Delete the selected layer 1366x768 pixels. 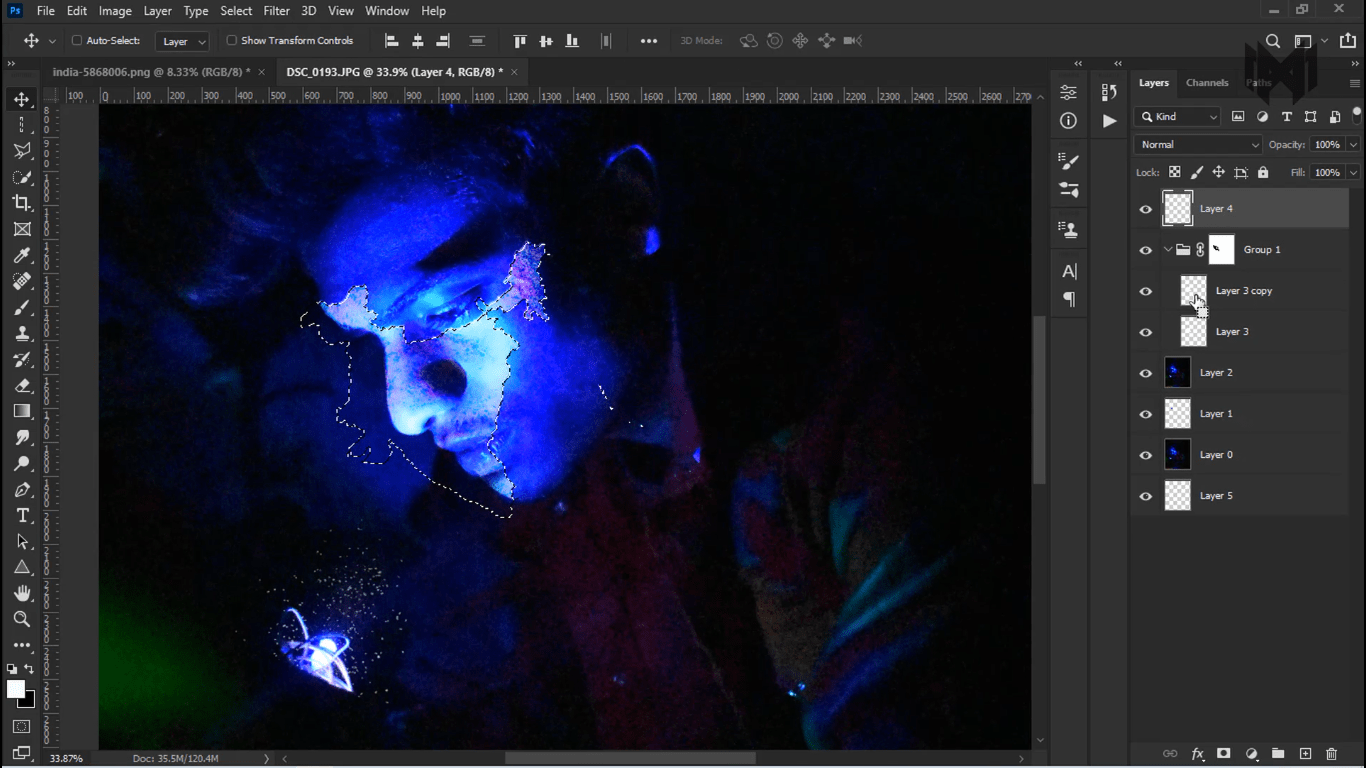(1331, 754)
